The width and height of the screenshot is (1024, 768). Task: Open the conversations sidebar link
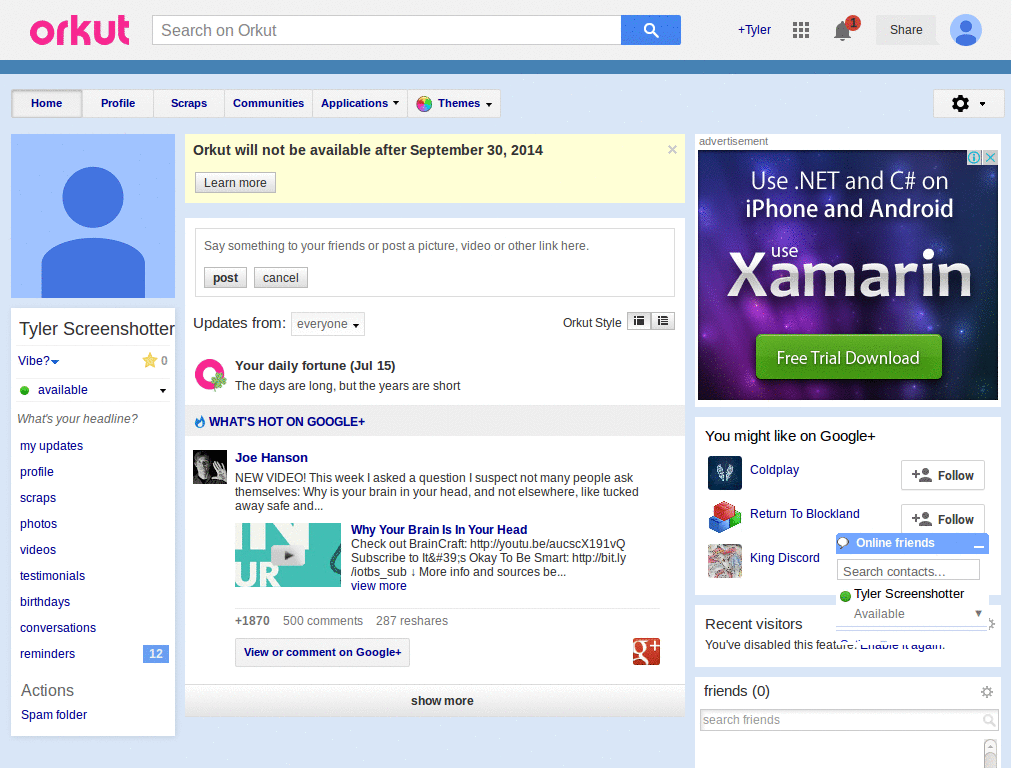click(57, 628)
